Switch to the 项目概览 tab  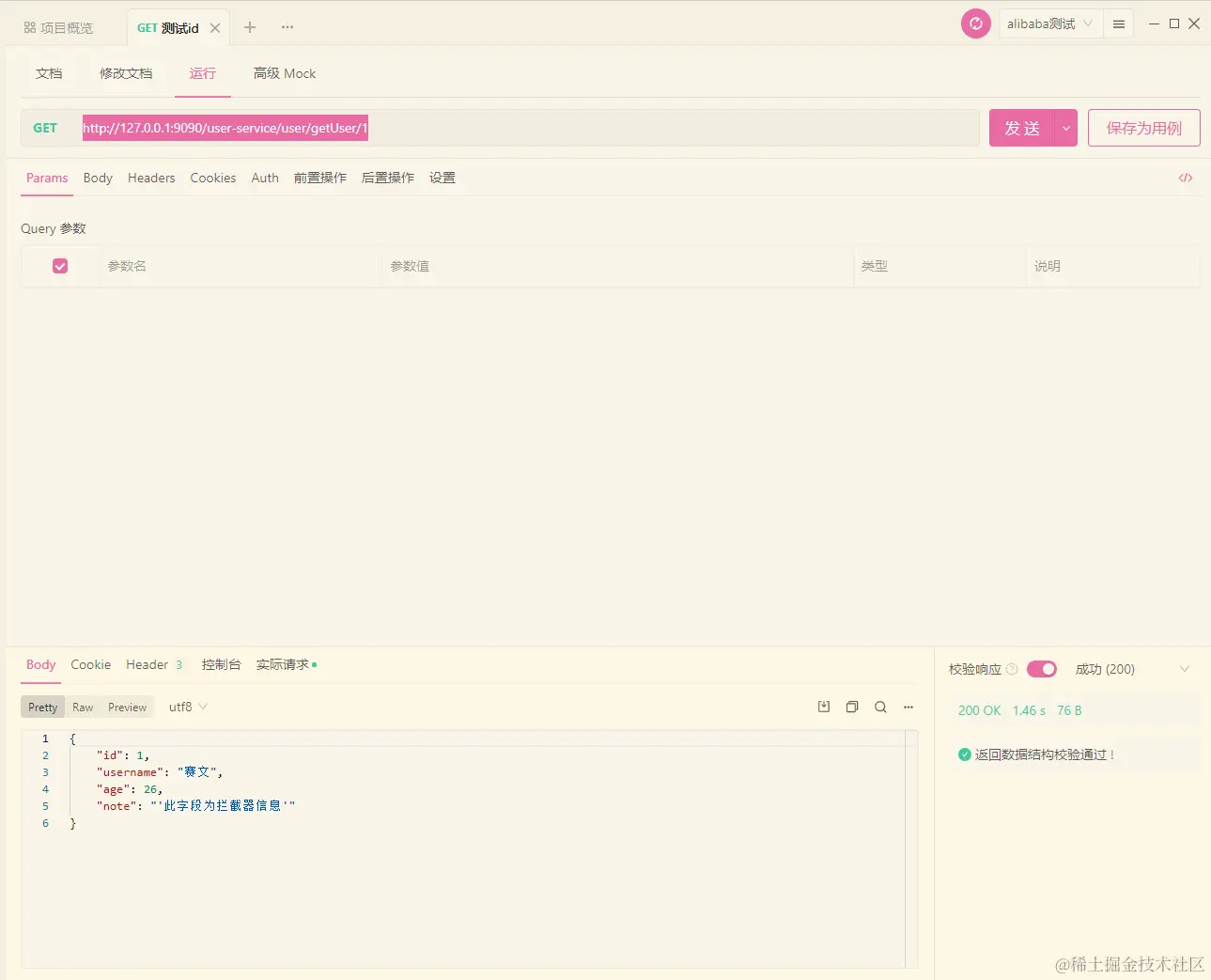click(58, 28)
